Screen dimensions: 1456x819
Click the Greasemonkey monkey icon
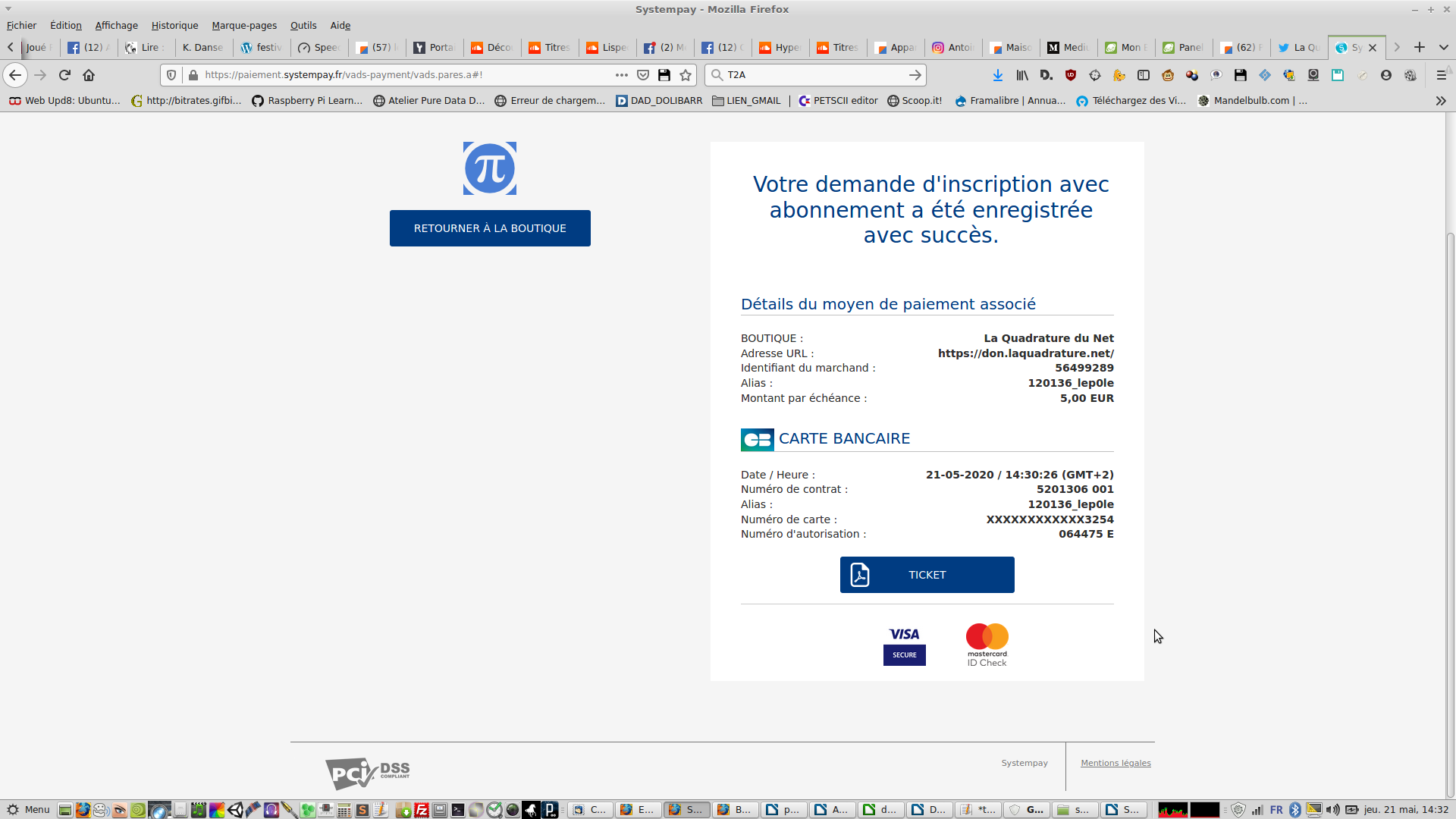(1168, 75)
